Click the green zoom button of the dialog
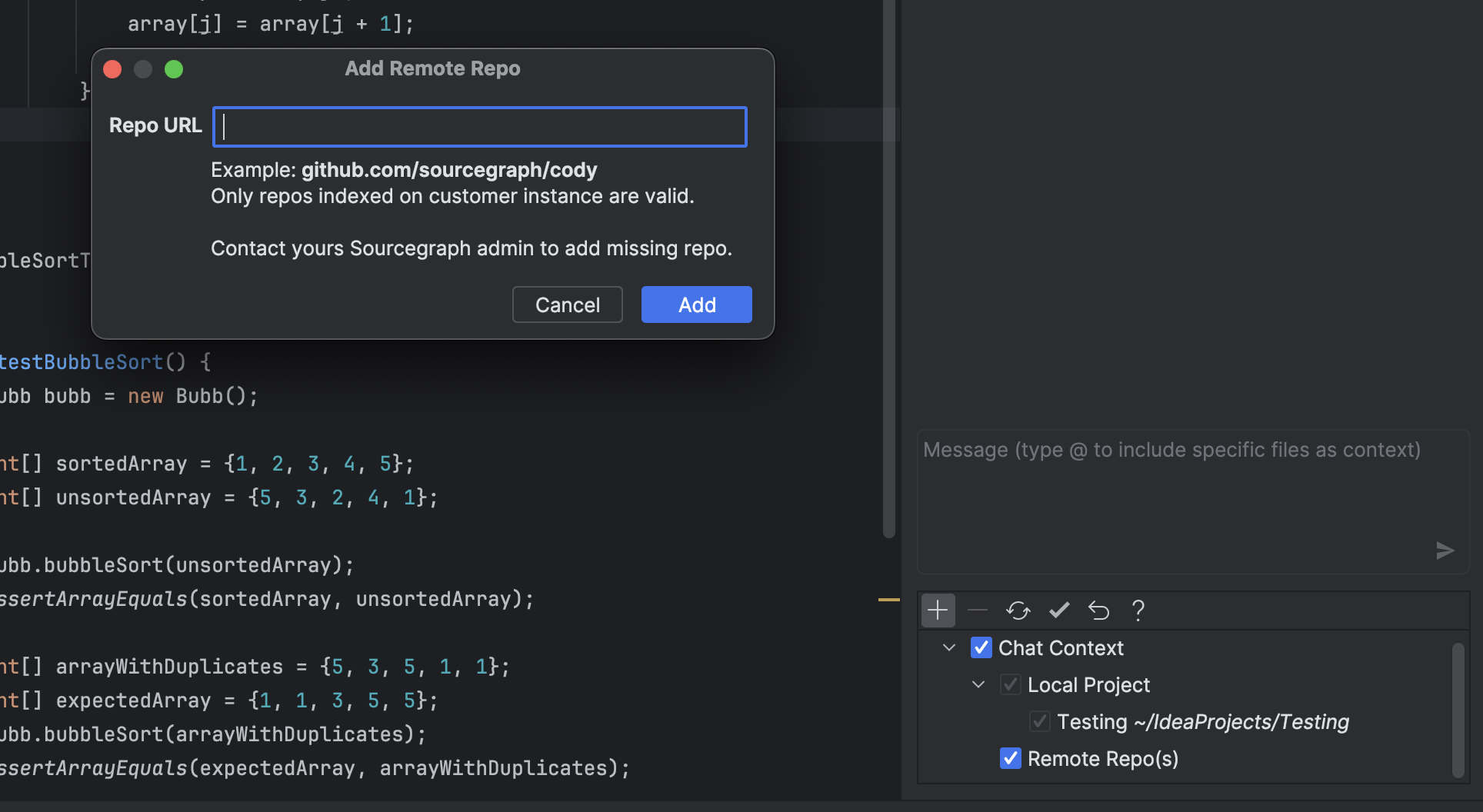The height and width of the screenshot is (812, 1483). (174, 69)
